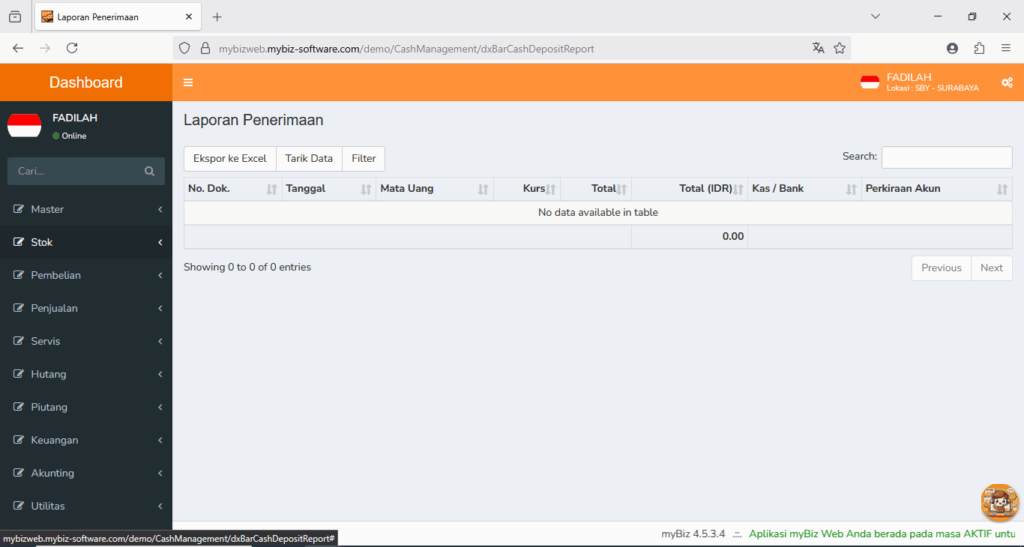Sort by Total column arrows
1024x547 pixels.
coord(622,189)
